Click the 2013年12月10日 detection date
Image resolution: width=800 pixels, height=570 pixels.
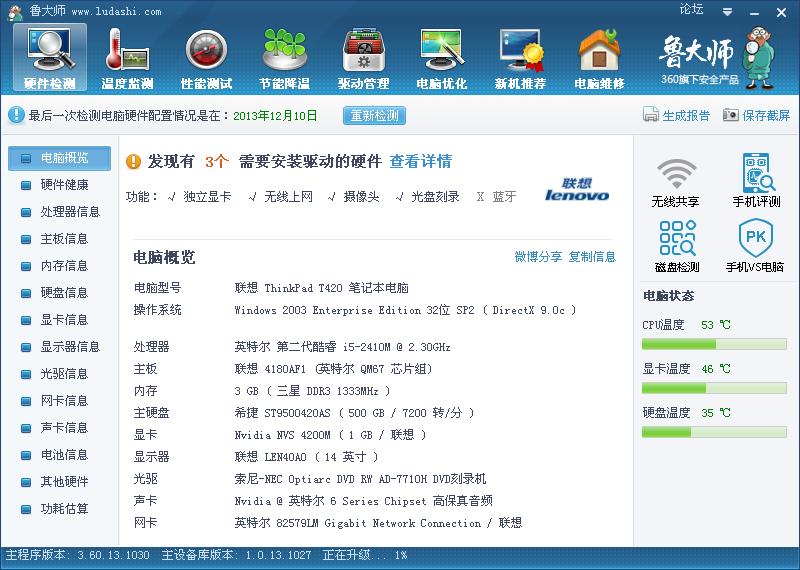(x=275, y=115)
